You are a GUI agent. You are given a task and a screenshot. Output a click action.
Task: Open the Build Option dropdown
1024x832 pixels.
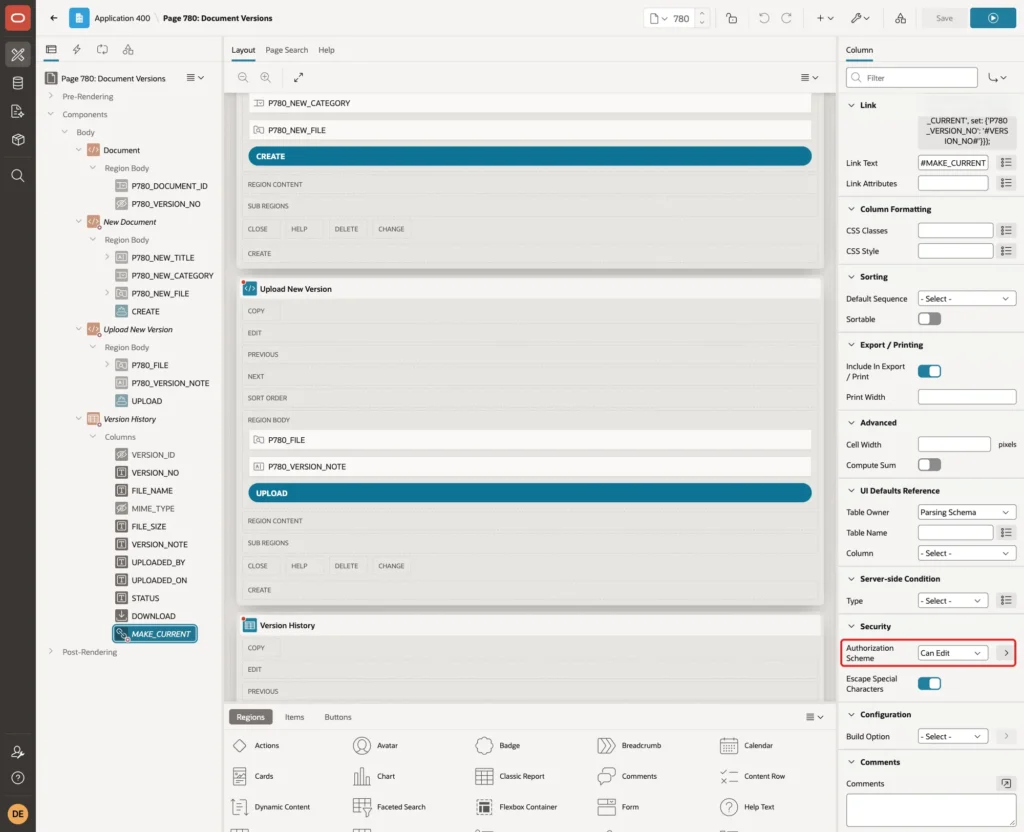[952, 736]
